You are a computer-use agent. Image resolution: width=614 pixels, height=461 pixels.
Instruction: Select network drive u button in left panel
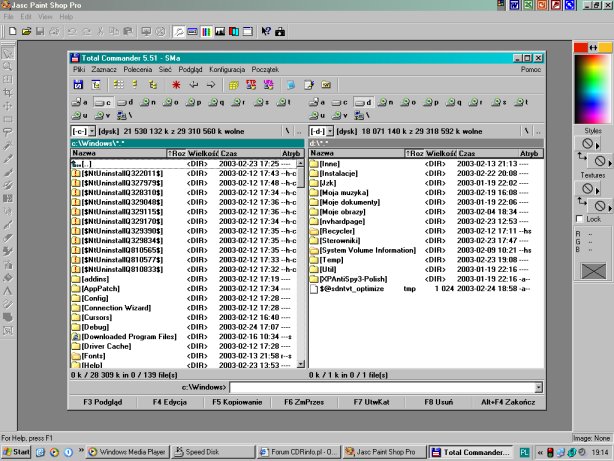click(x=80, y=115)
